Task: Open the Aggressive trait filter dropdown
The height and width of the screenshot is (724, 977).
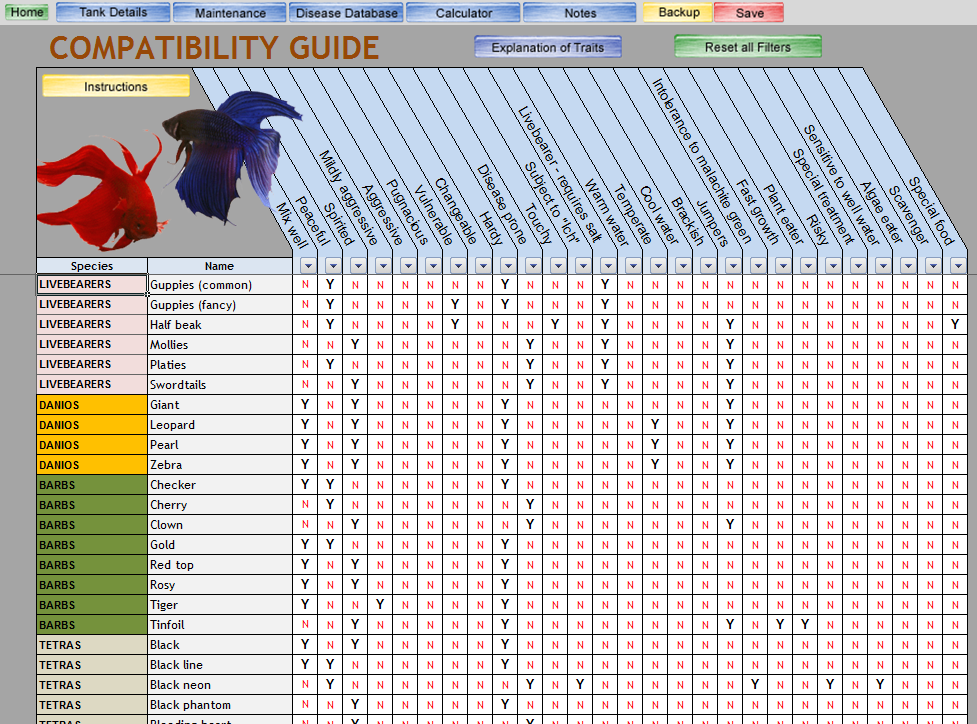Action: (406, 266)
